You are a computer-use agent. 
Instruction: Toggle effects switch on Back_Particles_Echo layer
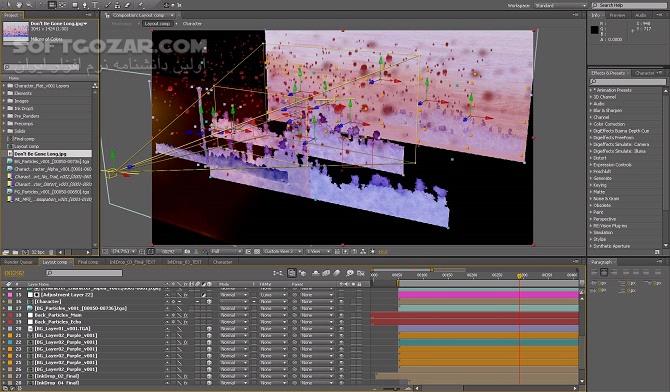pos(185,322)
